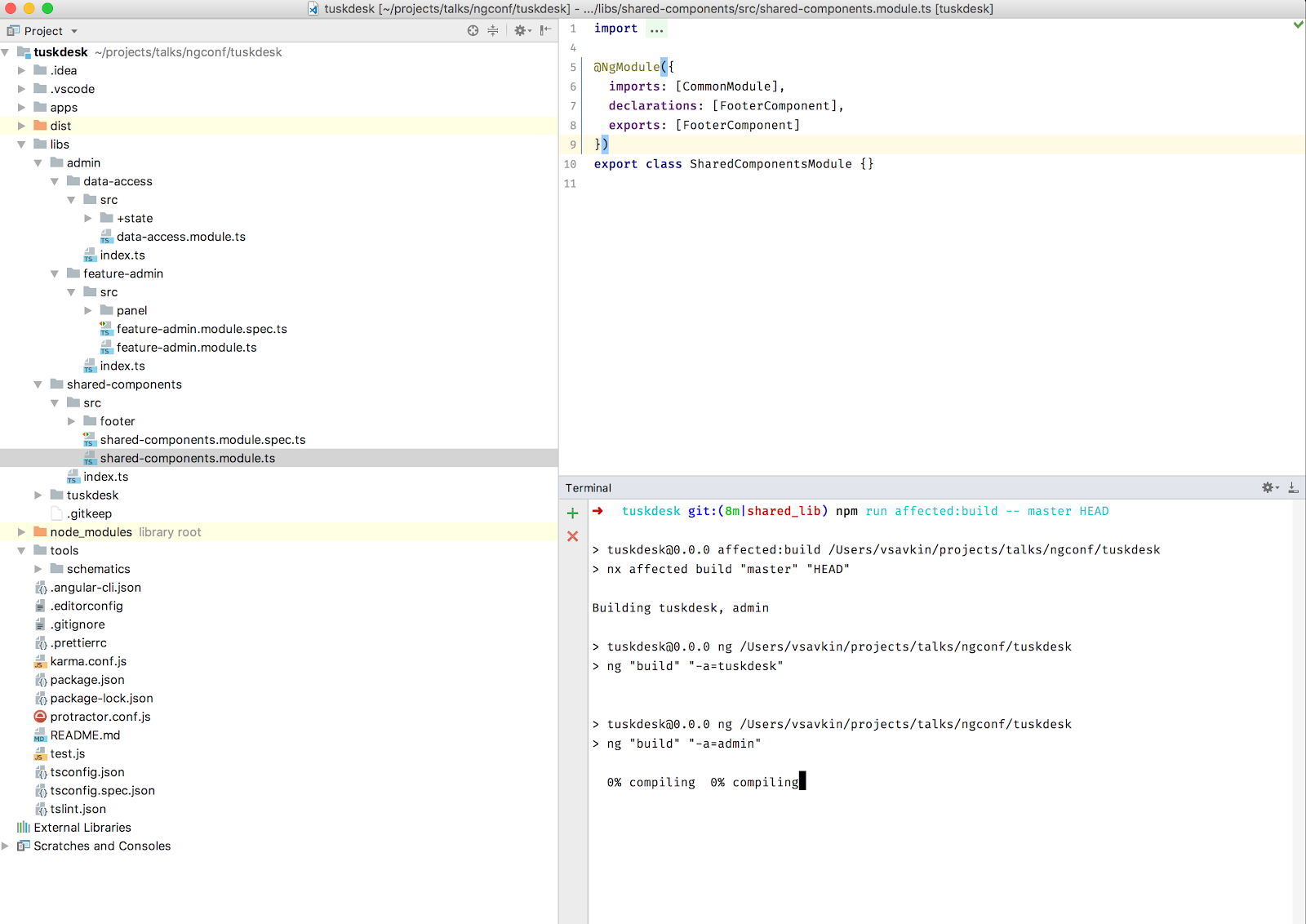Expand the footer folder

72,420
